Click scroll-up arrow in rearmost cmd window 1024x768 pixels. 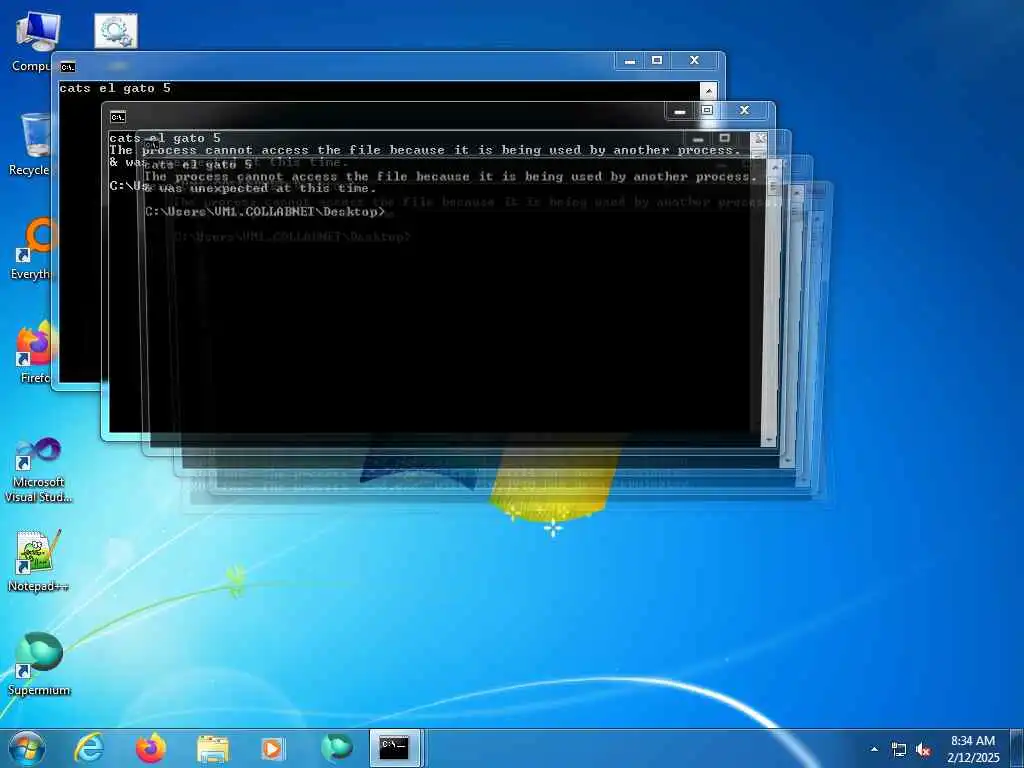pyautogui.click(x=709, y=90)
